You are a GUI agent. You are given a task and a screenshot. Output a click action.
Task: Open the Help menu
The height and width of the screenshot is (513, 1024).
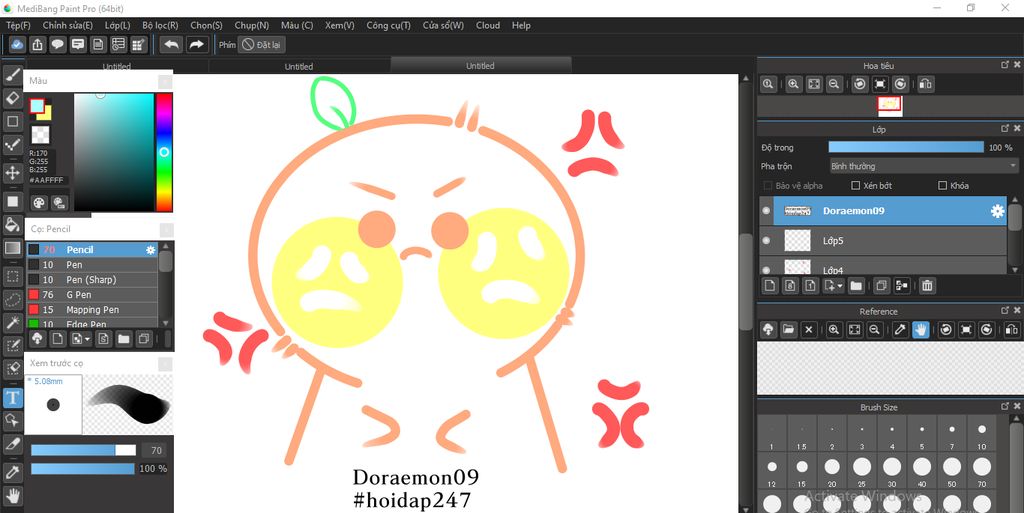point(521,25)
